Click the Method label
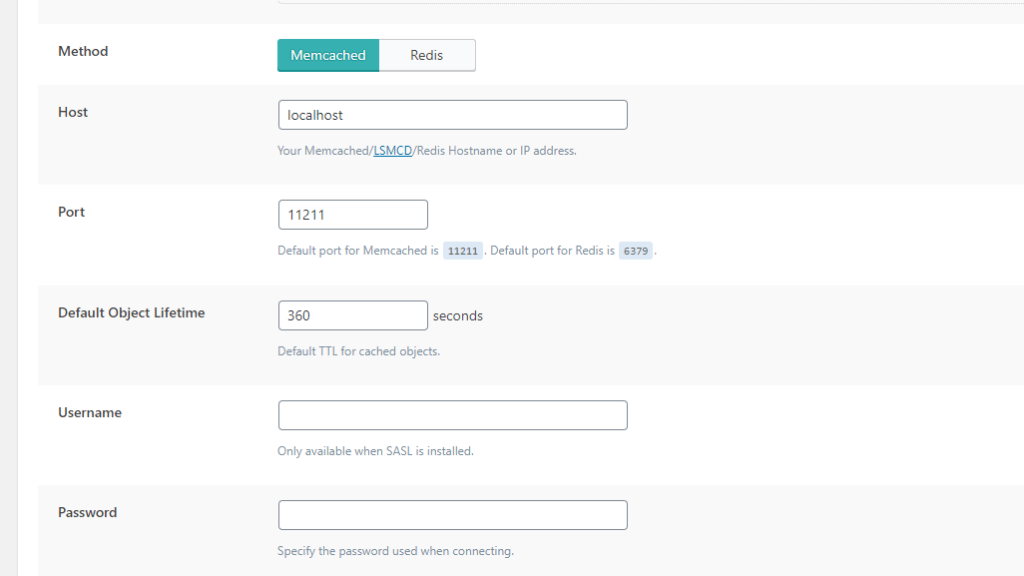1024x576 pixels. (83, 51)
